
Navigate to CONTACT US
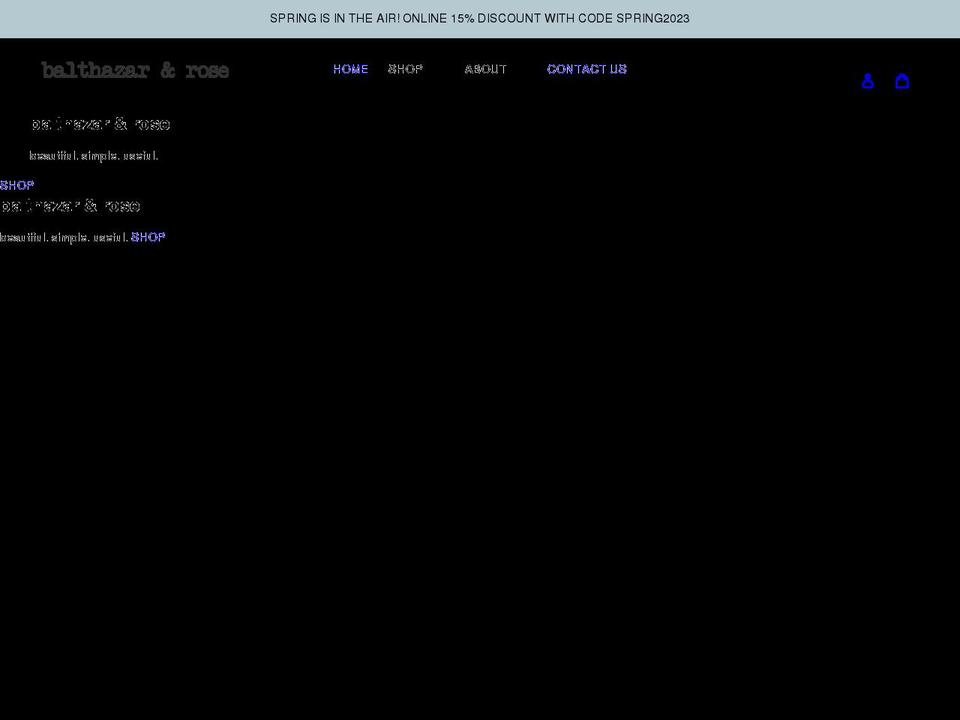tap(587, 69)
